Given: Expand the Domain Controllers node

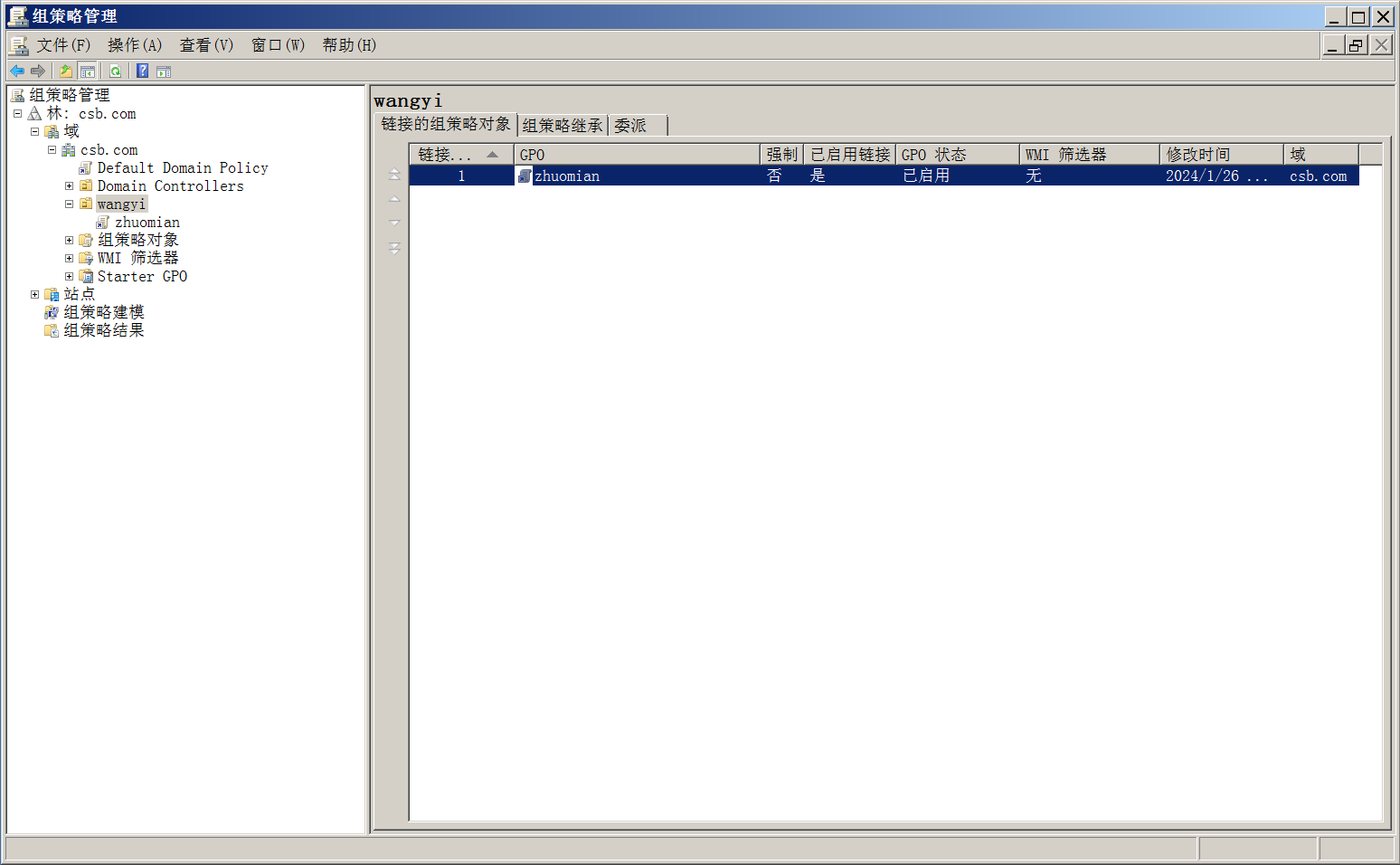Looking at the screenshot, I should pos(69,185).
